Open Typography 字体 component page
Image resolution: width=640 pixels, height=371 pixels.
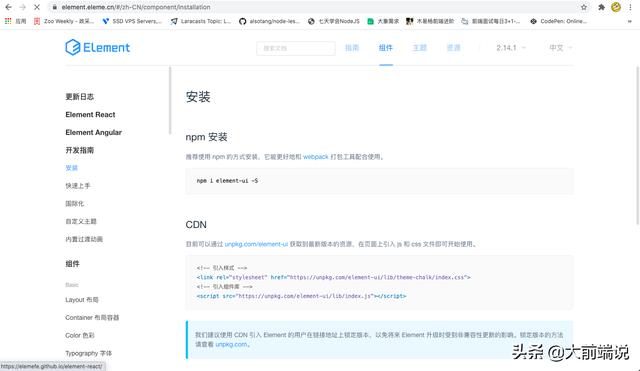coord(89,353)
